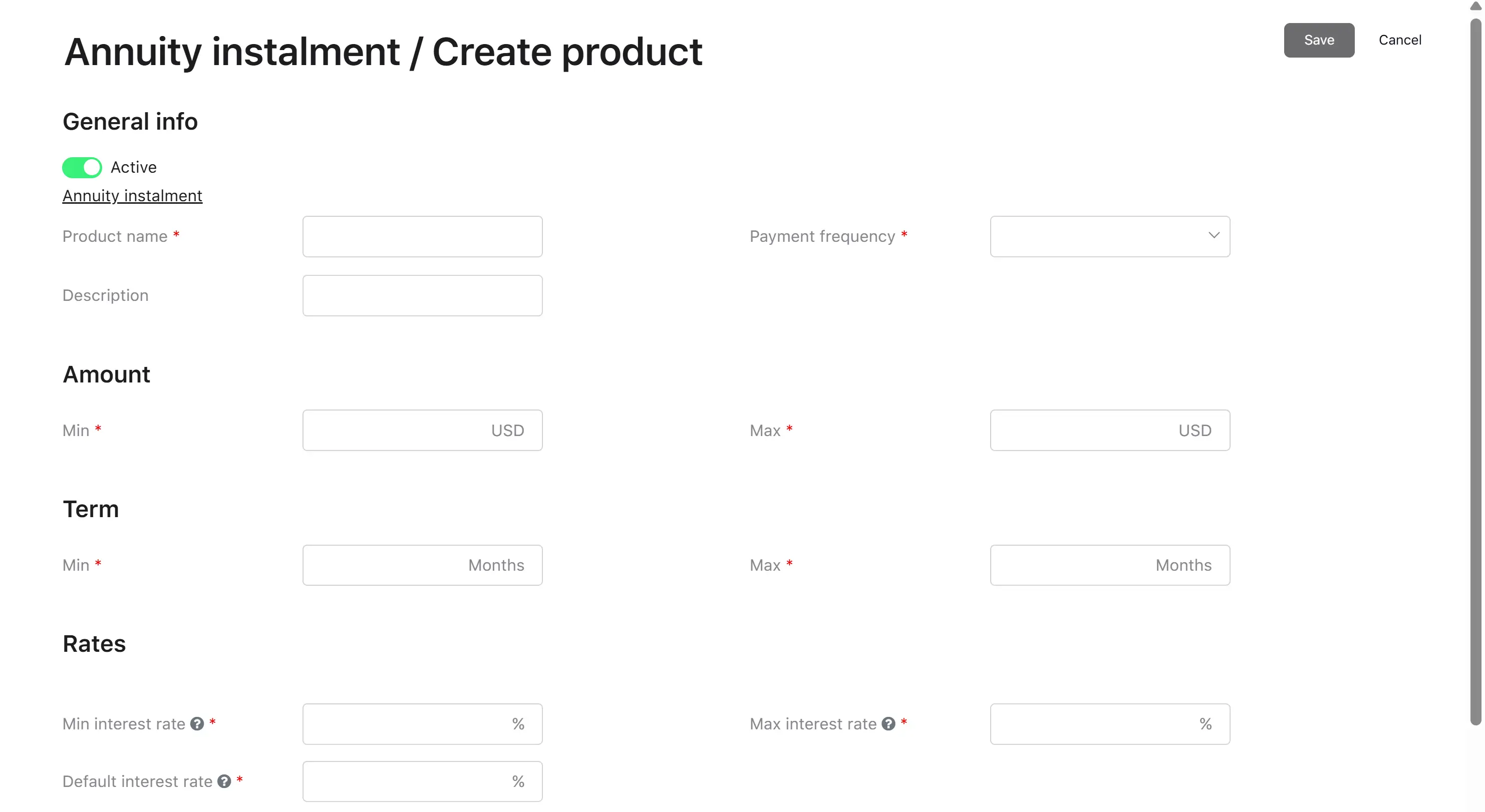Image resolution: width=1485 pixels, height=812 pixels.
Task: Open the Payment frequency dropdown
Action: [1110, 236]
